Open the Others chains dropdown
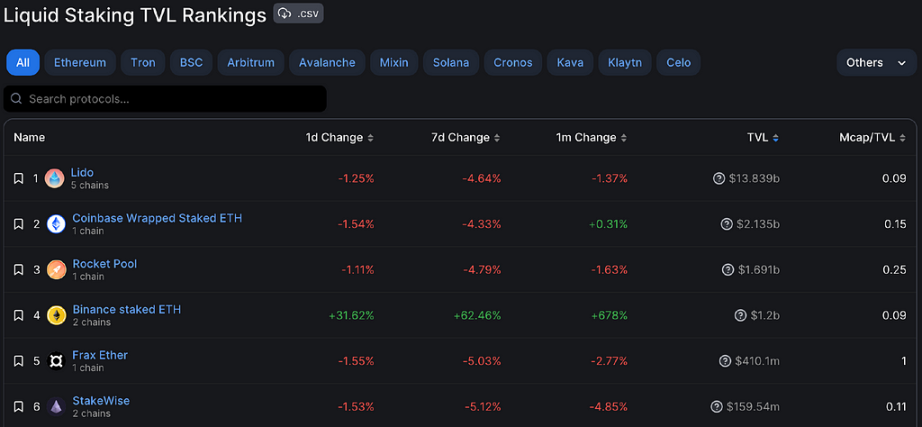Viewport: 922px width, 427px height. click(x=876, y=62)
